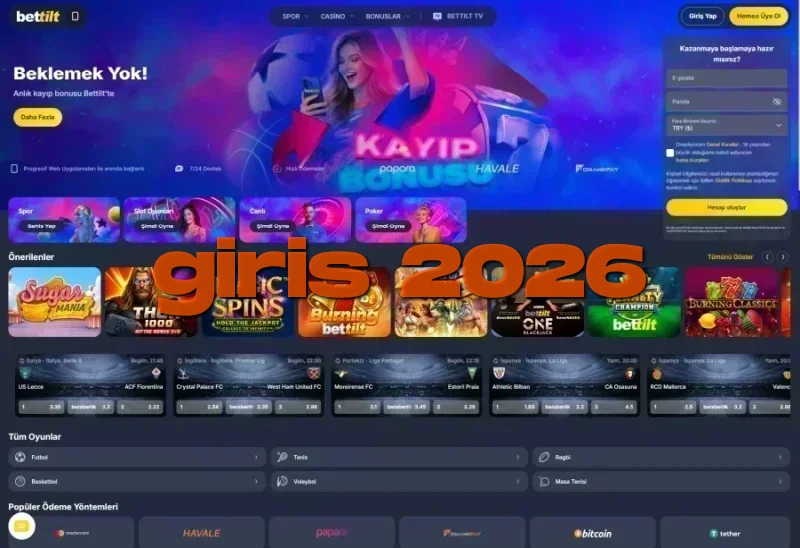The width and height of the screenshot is (800, 548).
Task: Click previous arrow in Önerilenler carousel
Action: coord(767,257)
